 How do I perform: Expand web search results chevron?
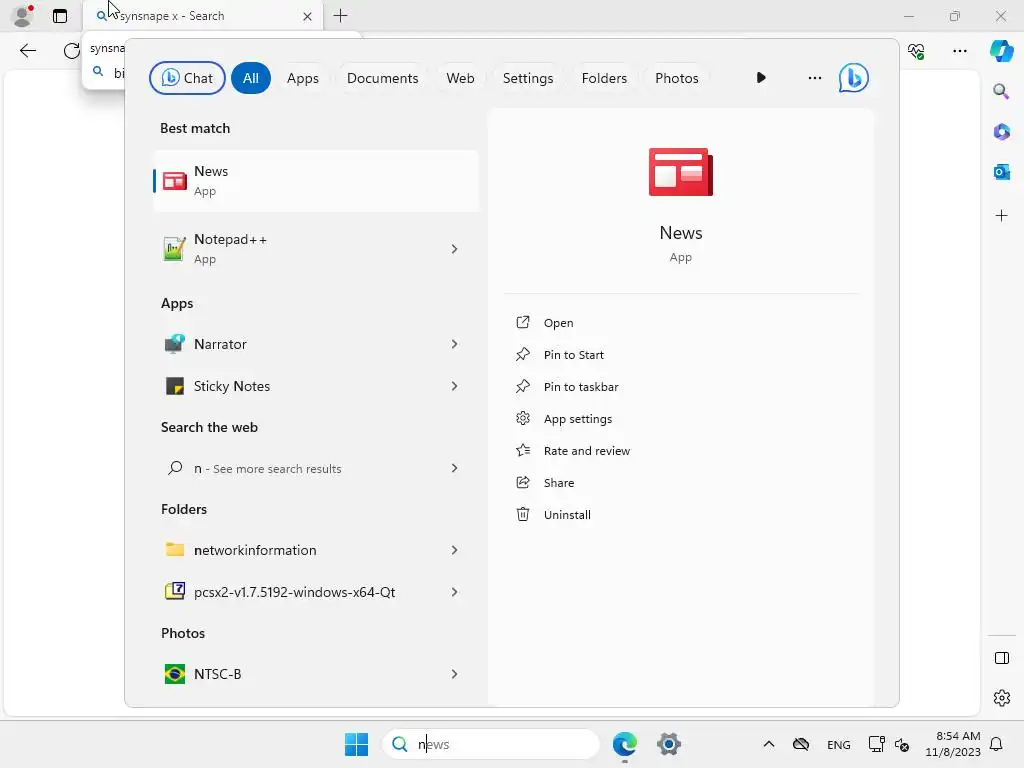pos(455,468)
